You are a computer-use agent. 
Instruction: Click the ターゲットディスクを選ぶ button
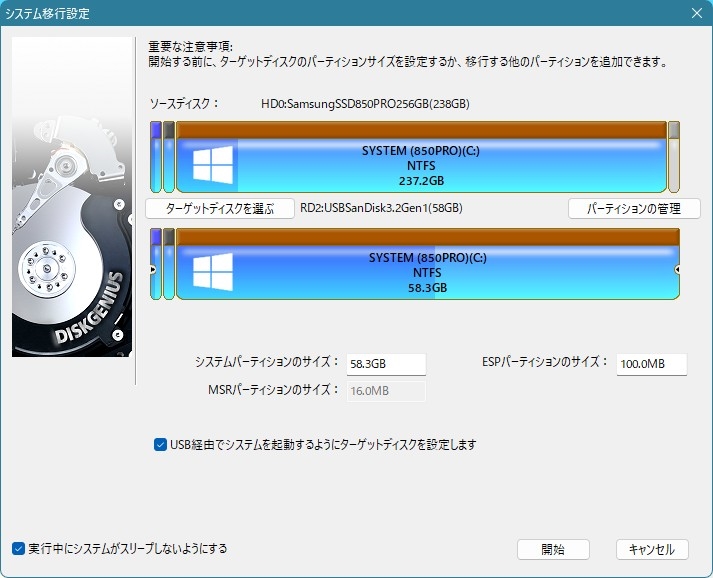click(x=220, y=209)
